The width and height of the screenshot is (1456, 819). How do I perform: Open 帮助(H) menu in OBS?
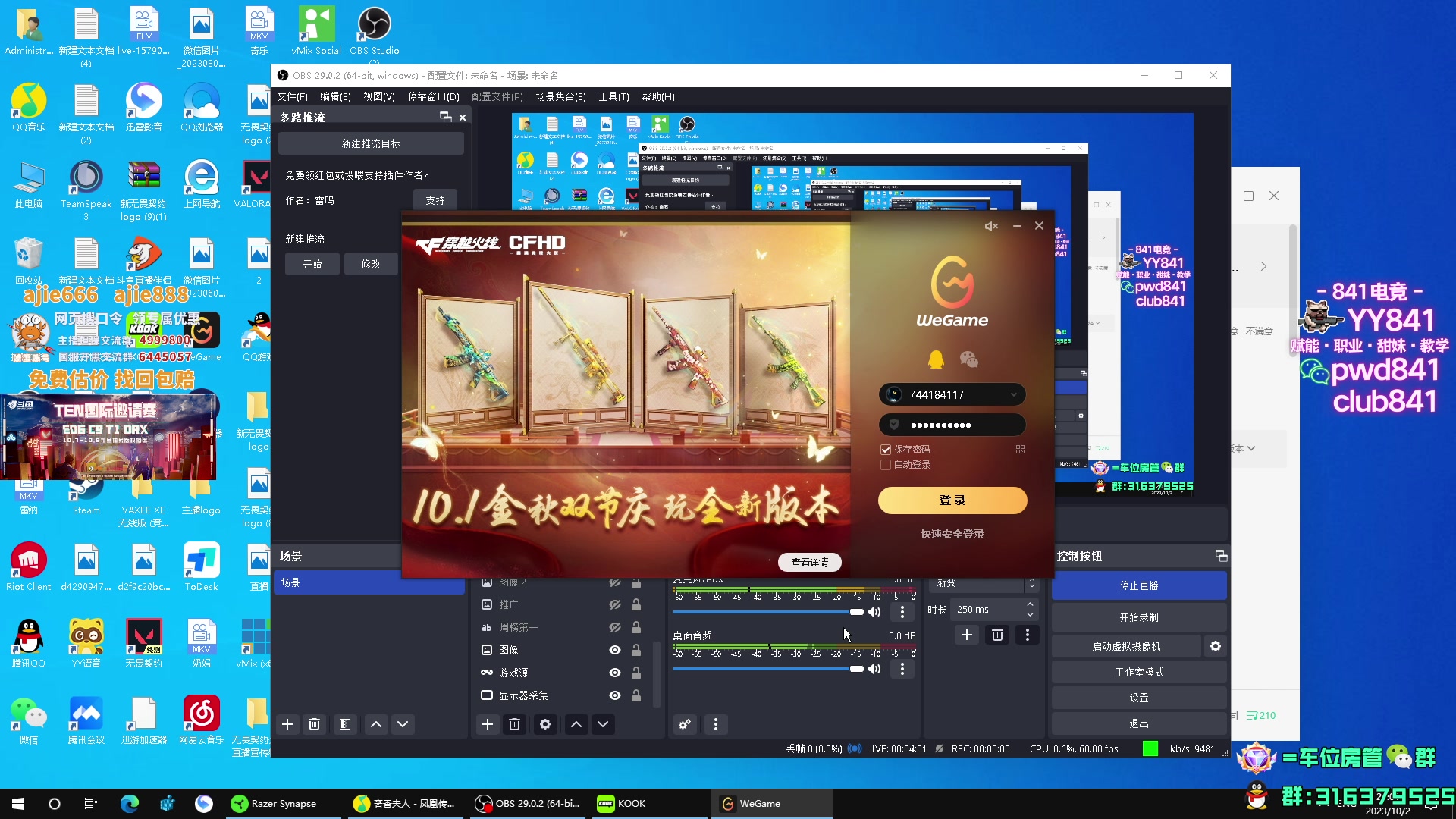(658, 96)
